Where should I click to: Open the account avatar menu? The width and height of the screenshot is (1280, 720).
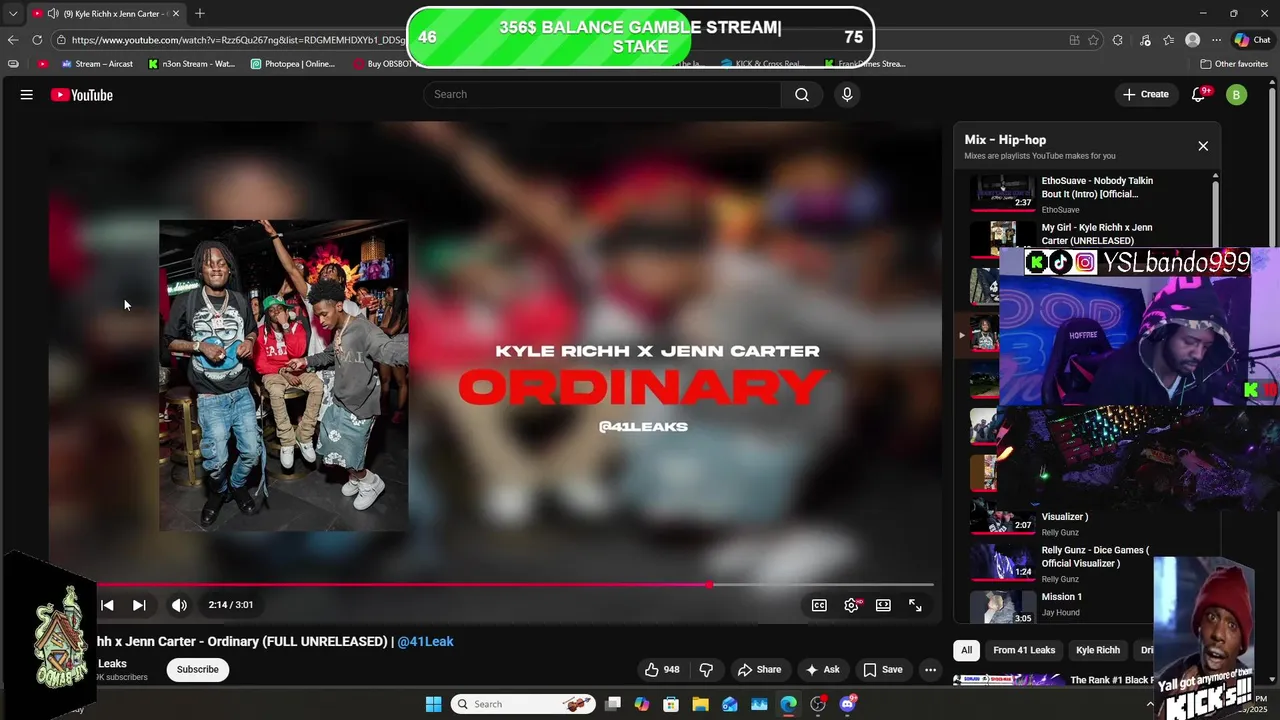[x=1237, y=95]
